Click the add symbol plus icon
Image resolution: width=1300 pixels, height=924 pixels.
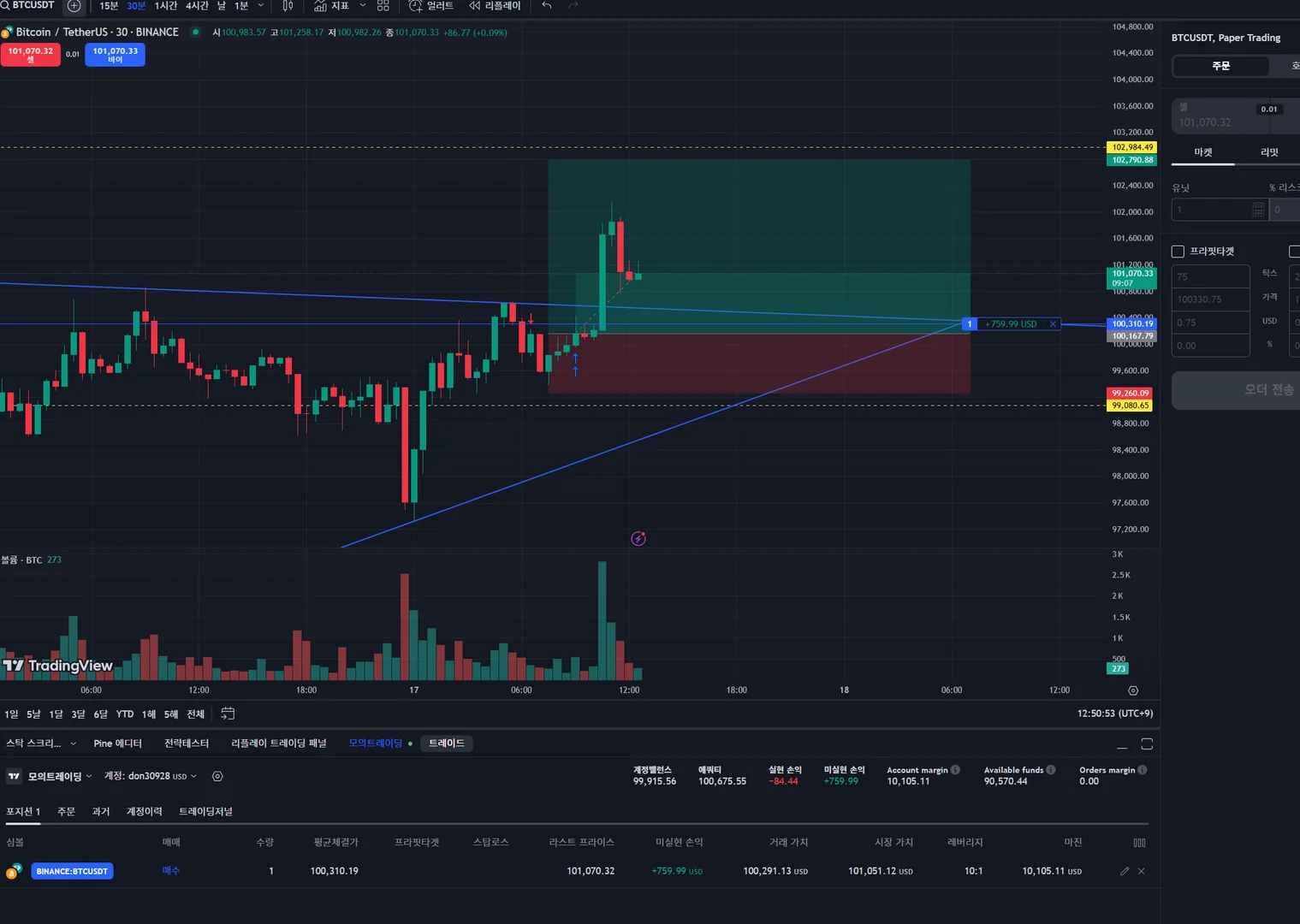click(74, 6)
